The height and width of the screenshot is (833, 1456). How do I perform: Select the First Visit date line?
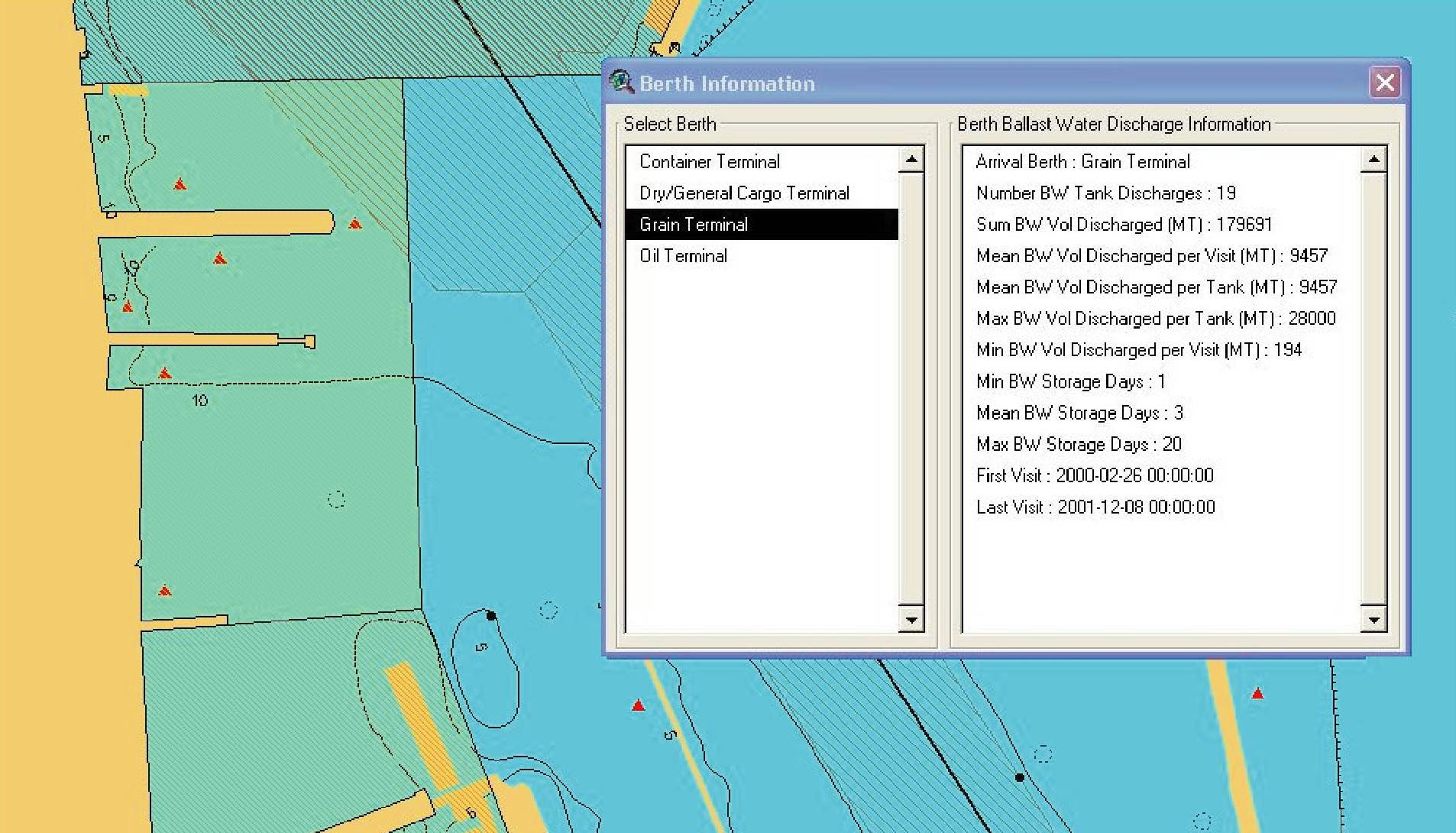[x=1094, y=476]
